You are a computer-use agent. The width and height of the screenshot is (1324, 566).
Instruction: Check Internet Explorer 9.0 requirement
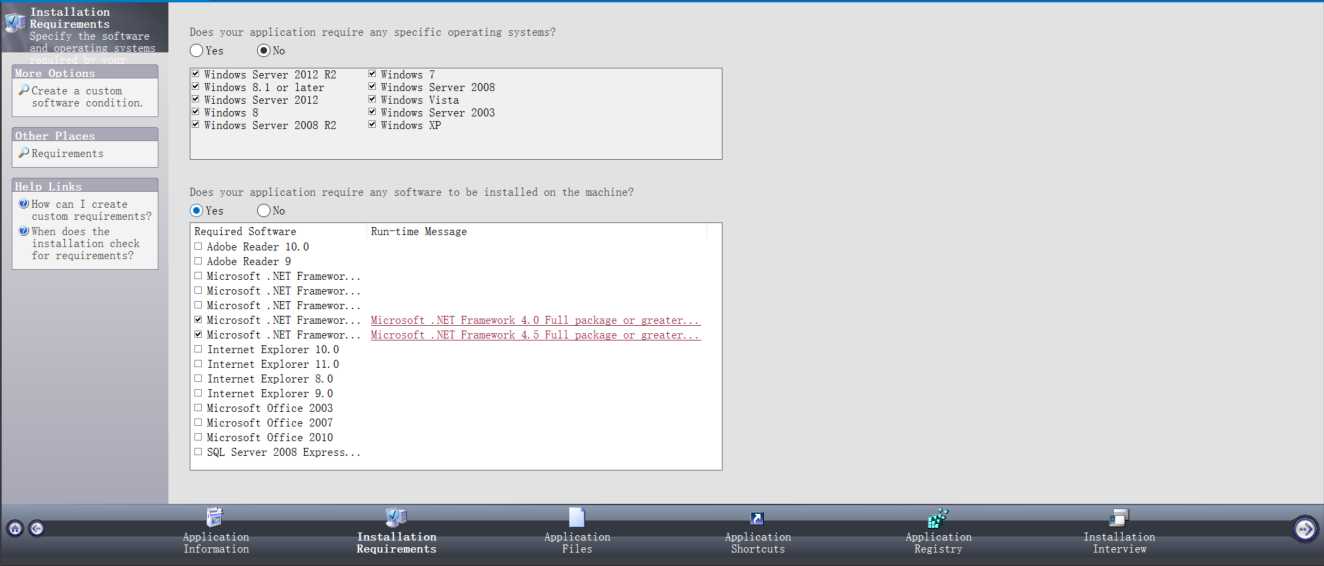[198, 394]
